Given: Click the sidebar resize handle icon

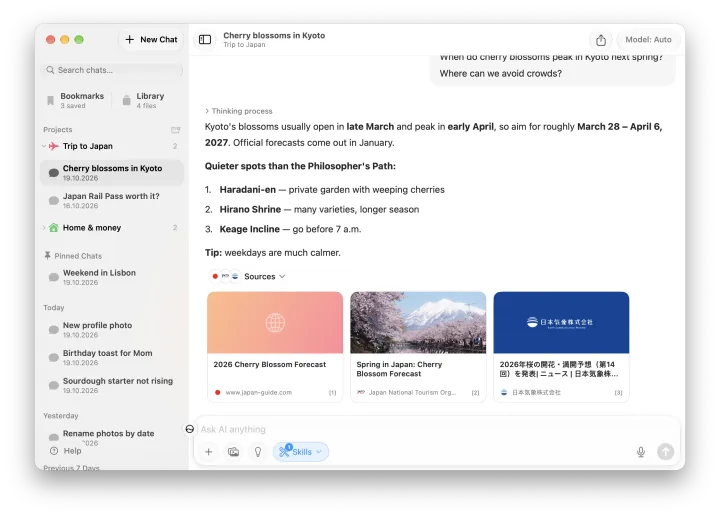Looking at the screenshot, I should click(190, 429).
